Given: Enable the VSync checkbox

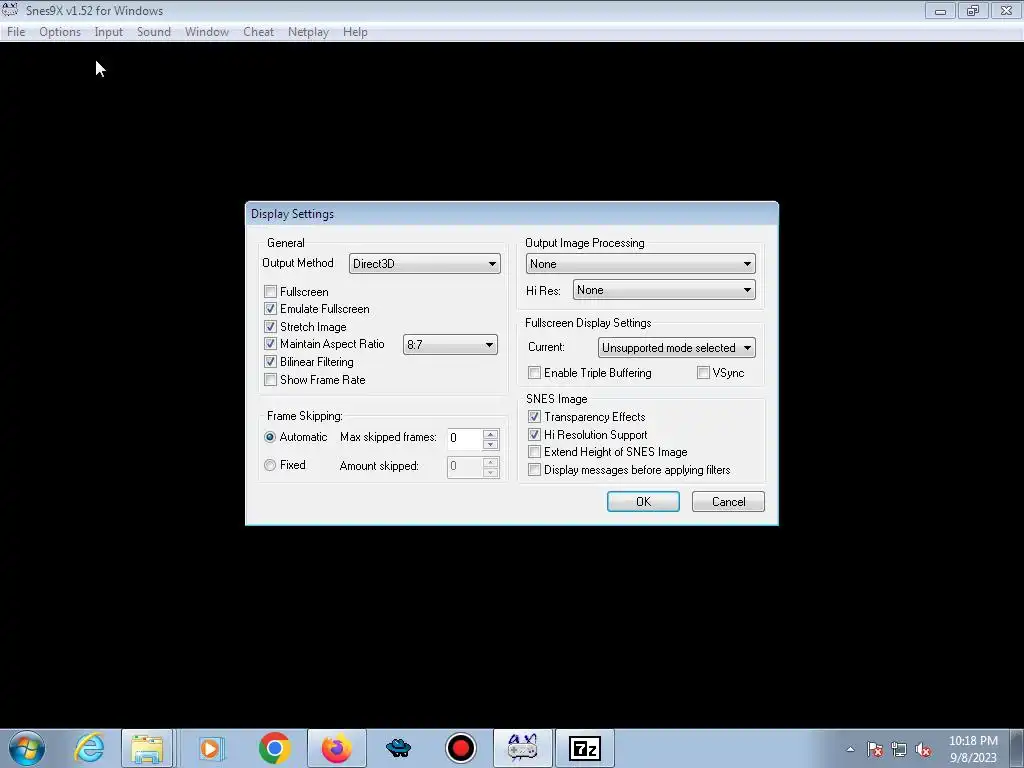Looking at the screenshot, I should 703,372.
